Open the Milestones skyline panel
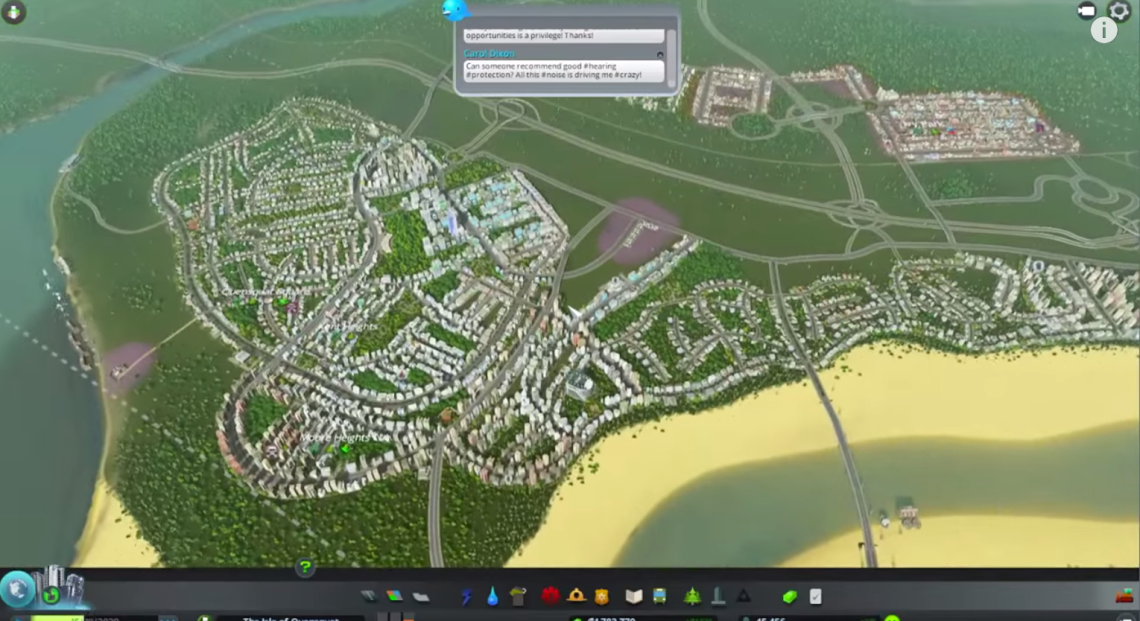Screen dimensions: 1140x621 point(64,585)
